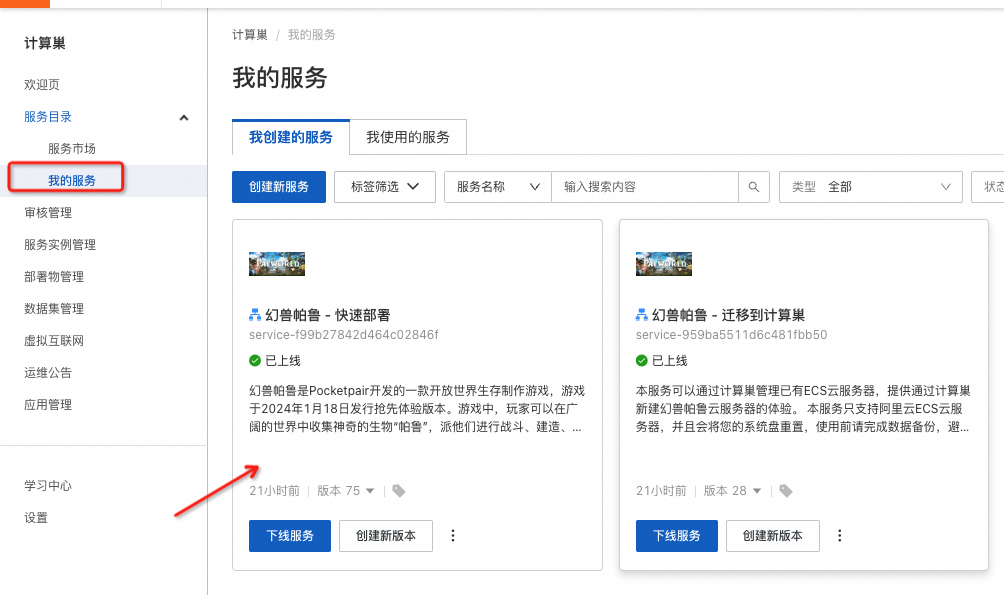Viewport: 1004px width, 595px height.
Task: Collapse the 服务目录 sidebar section
Action: point(183,117)
